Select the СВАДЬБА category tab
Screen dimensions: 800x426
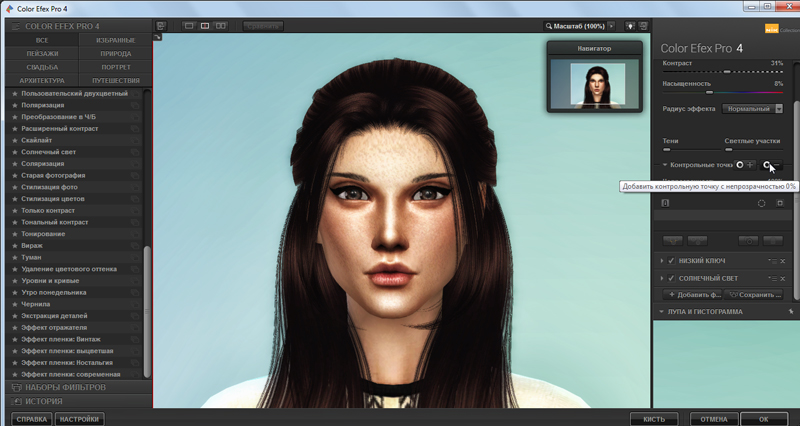coord(42,67)
